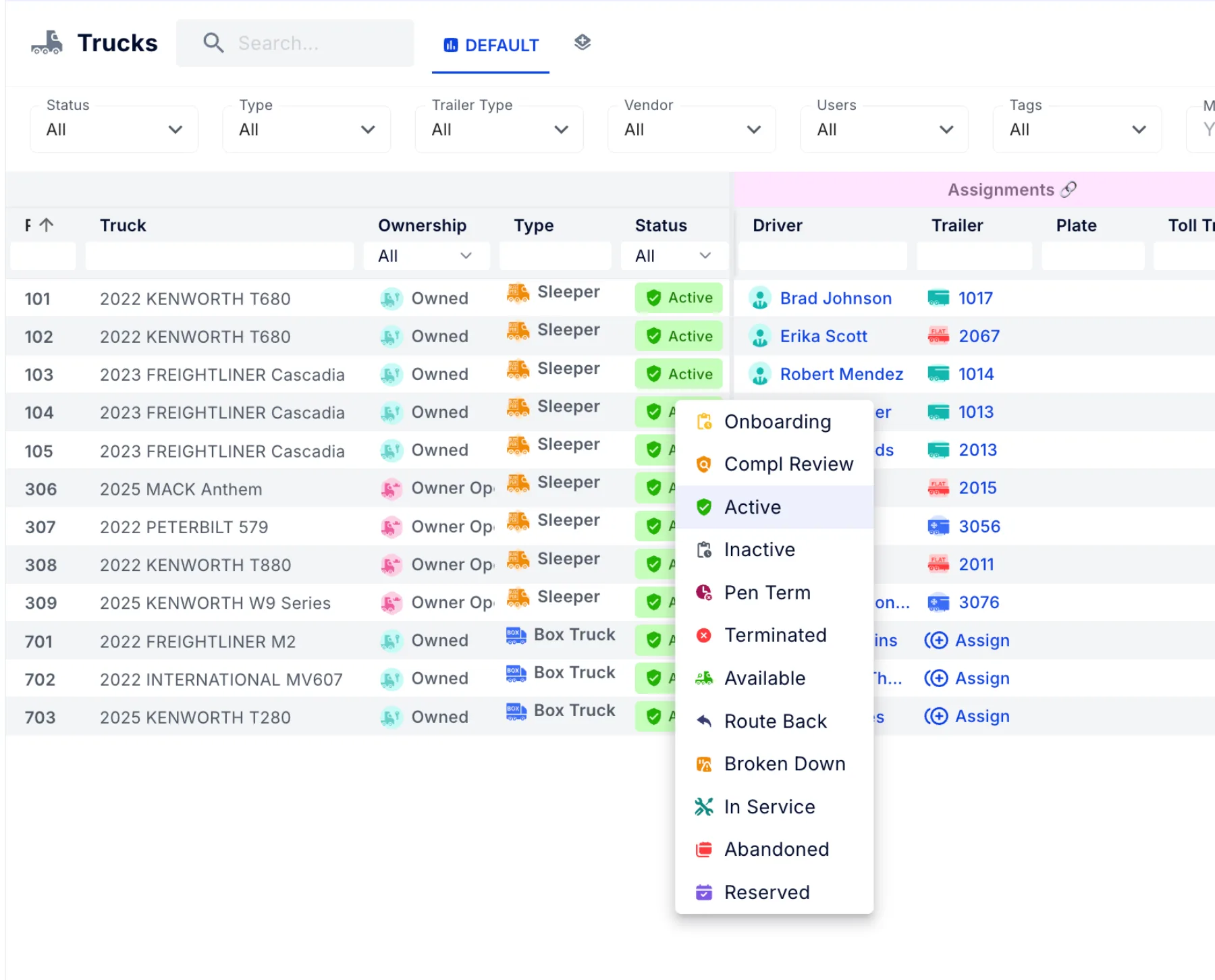
Task: Choose Reserved from the status menu
Action: point(774,892)
